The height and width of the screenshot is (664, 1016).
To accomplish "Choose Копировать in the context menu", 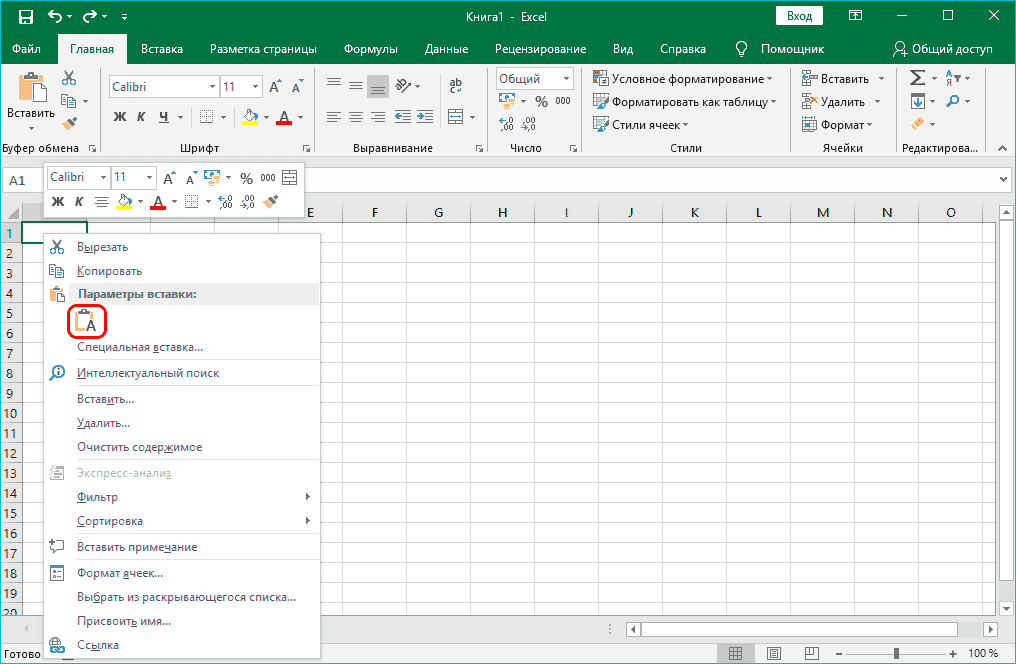I will [x=109, y=271].
